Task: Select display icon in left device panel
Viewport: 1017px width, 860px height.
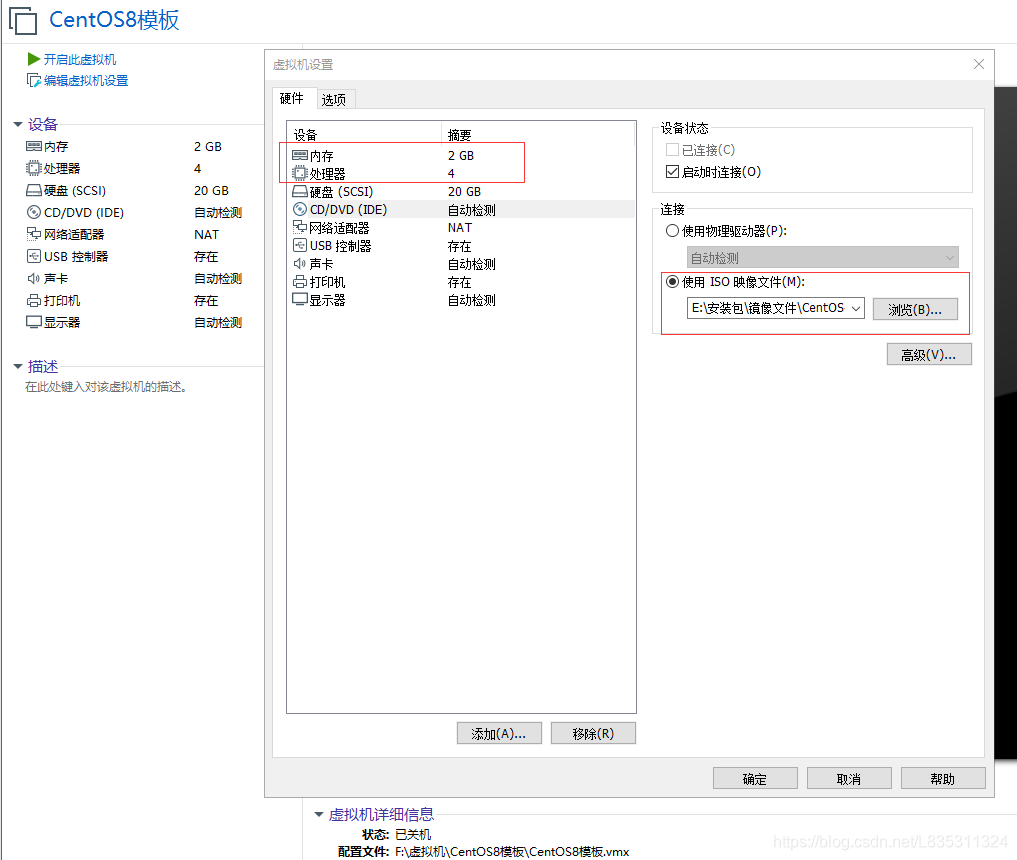Action: point(34,322)
